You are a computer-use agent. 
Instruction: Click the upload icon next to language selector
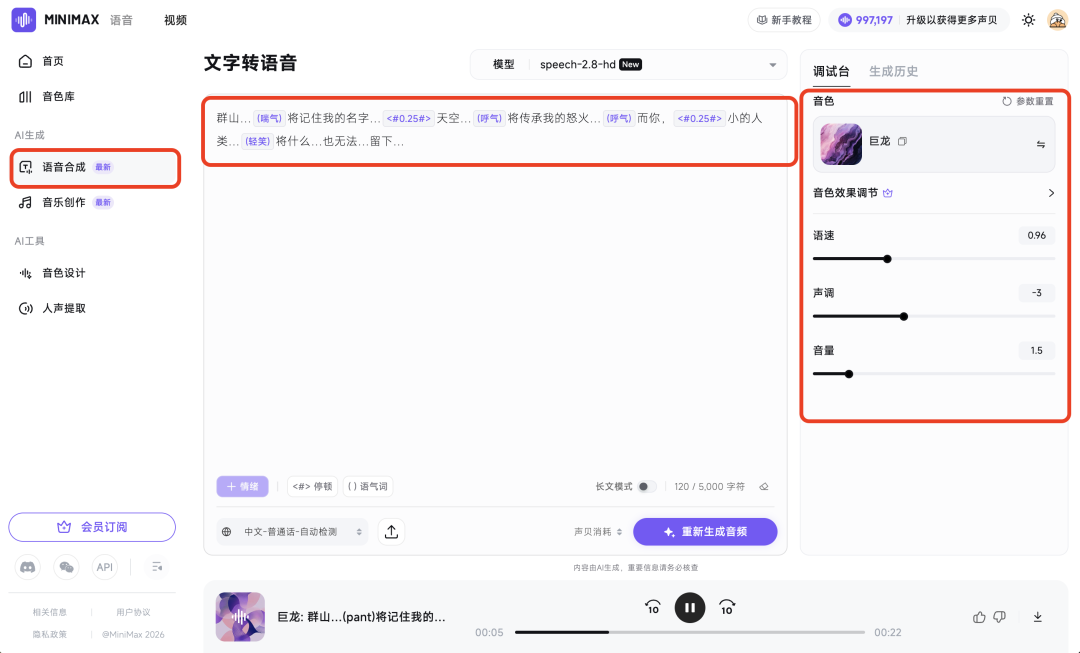pyautogui.click(x=390, y=531)
